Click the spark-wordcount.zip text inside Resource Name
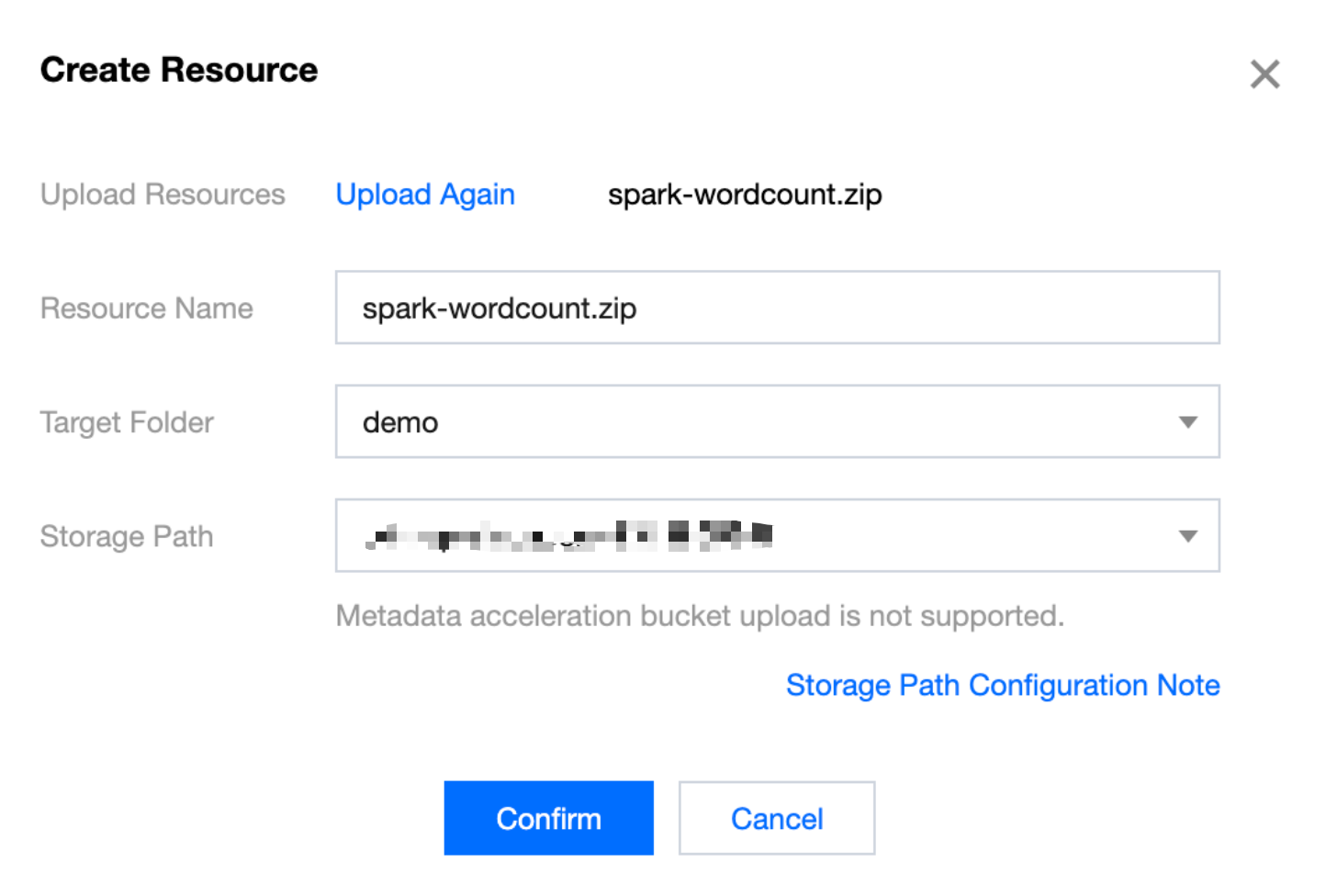Image resolution: width=1326 pixels, height=896 pixels. (500, 308)
